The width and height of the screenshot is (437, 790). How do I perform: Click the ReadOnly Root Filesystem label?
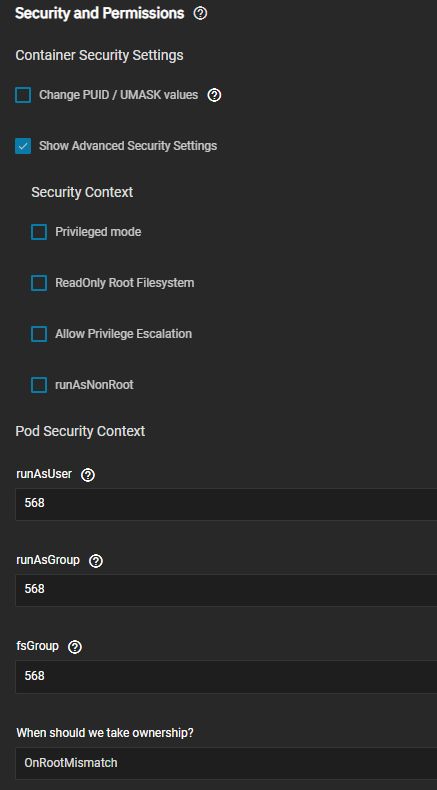click(x=124, y=283)
